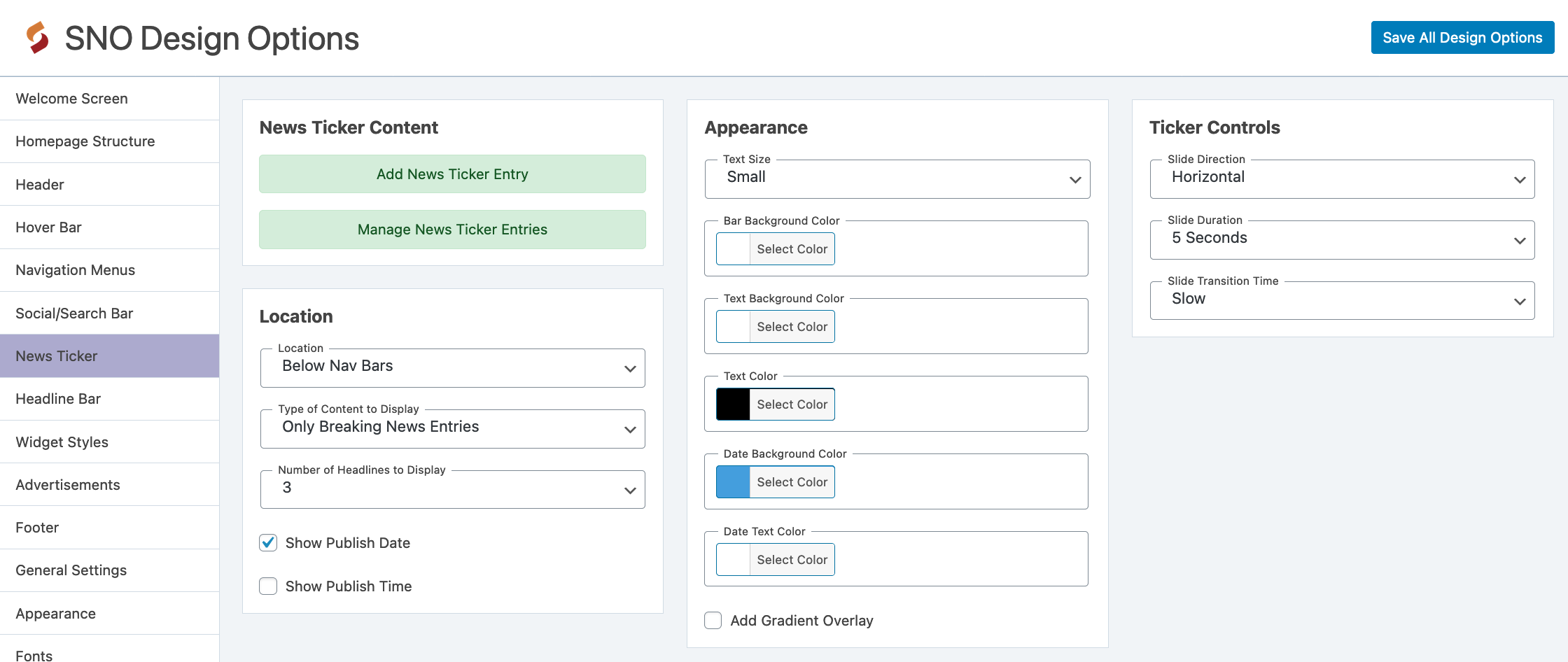Image resolution: width=1568 pixels, height=662 pixels.
Task: Click Bar Background Color swatch
Action: pyautogui.click(x=733, y=249)
